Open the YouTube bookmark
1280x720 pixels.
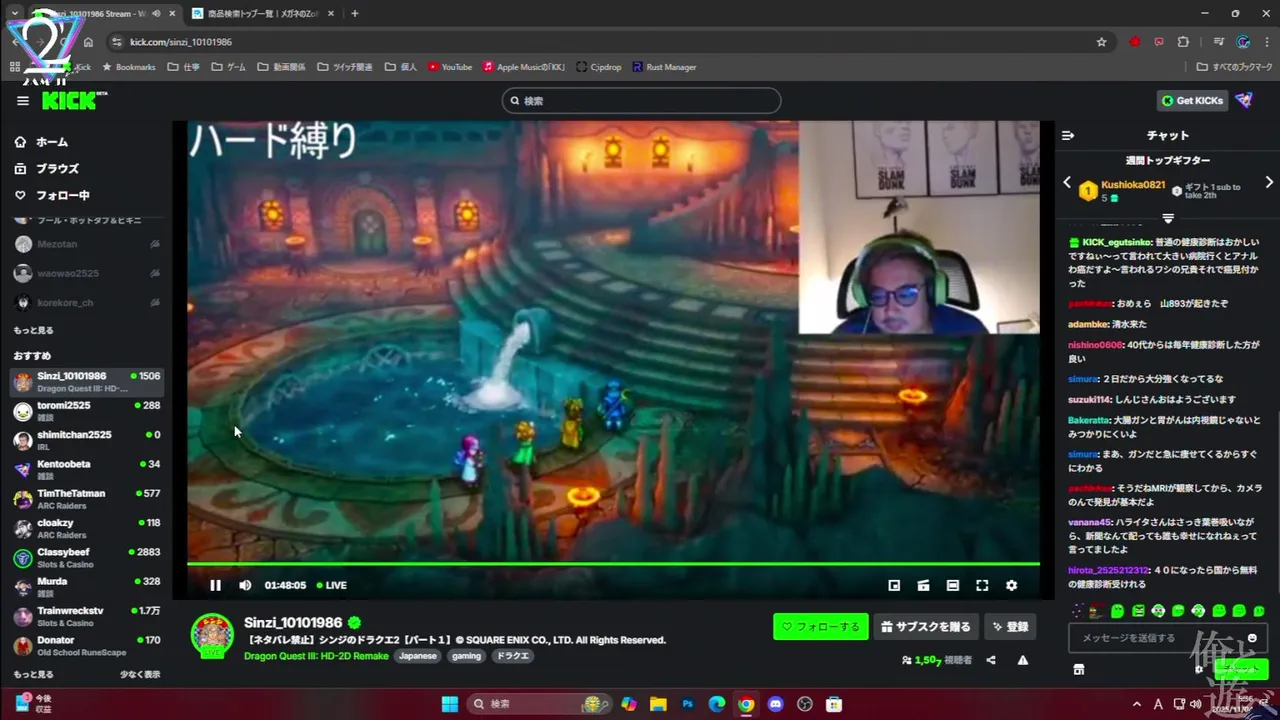click(450, 67)
